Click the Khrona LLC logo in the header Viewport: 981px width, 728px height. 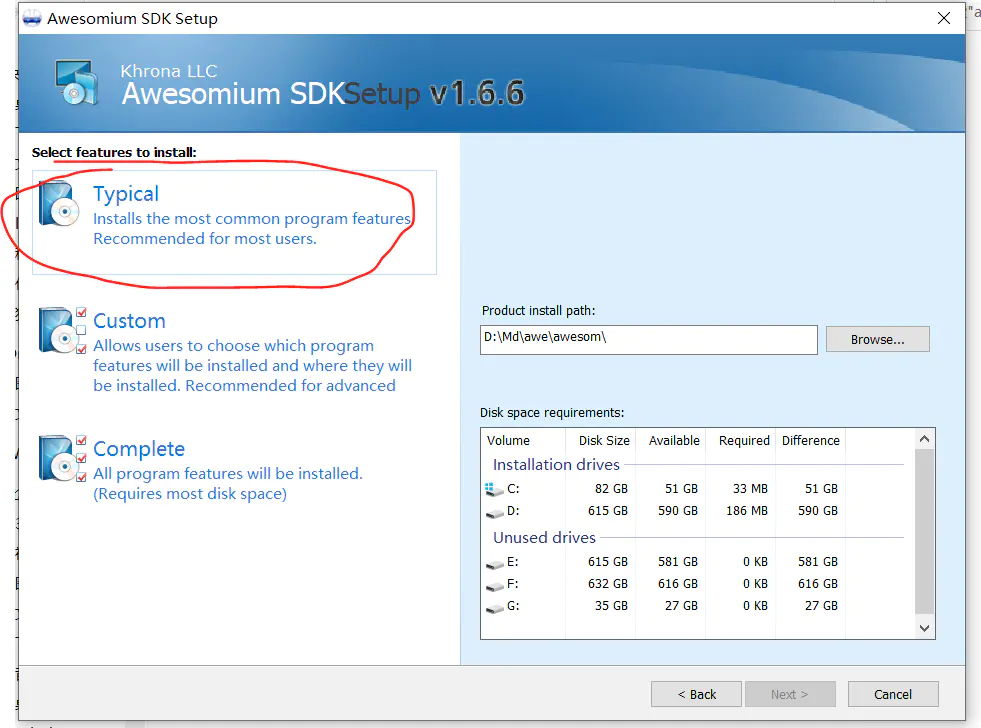(77, 84)
